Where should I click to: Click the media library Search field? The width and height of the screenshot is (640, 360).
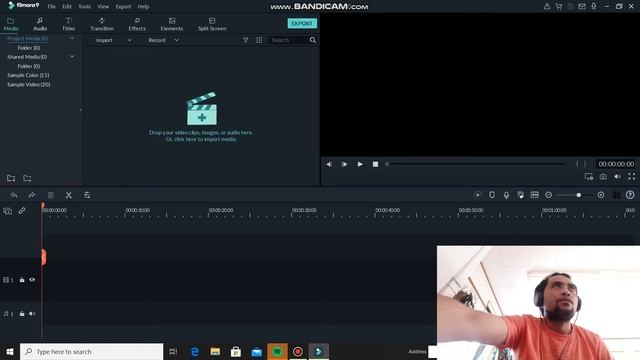(x=288, y=40)
